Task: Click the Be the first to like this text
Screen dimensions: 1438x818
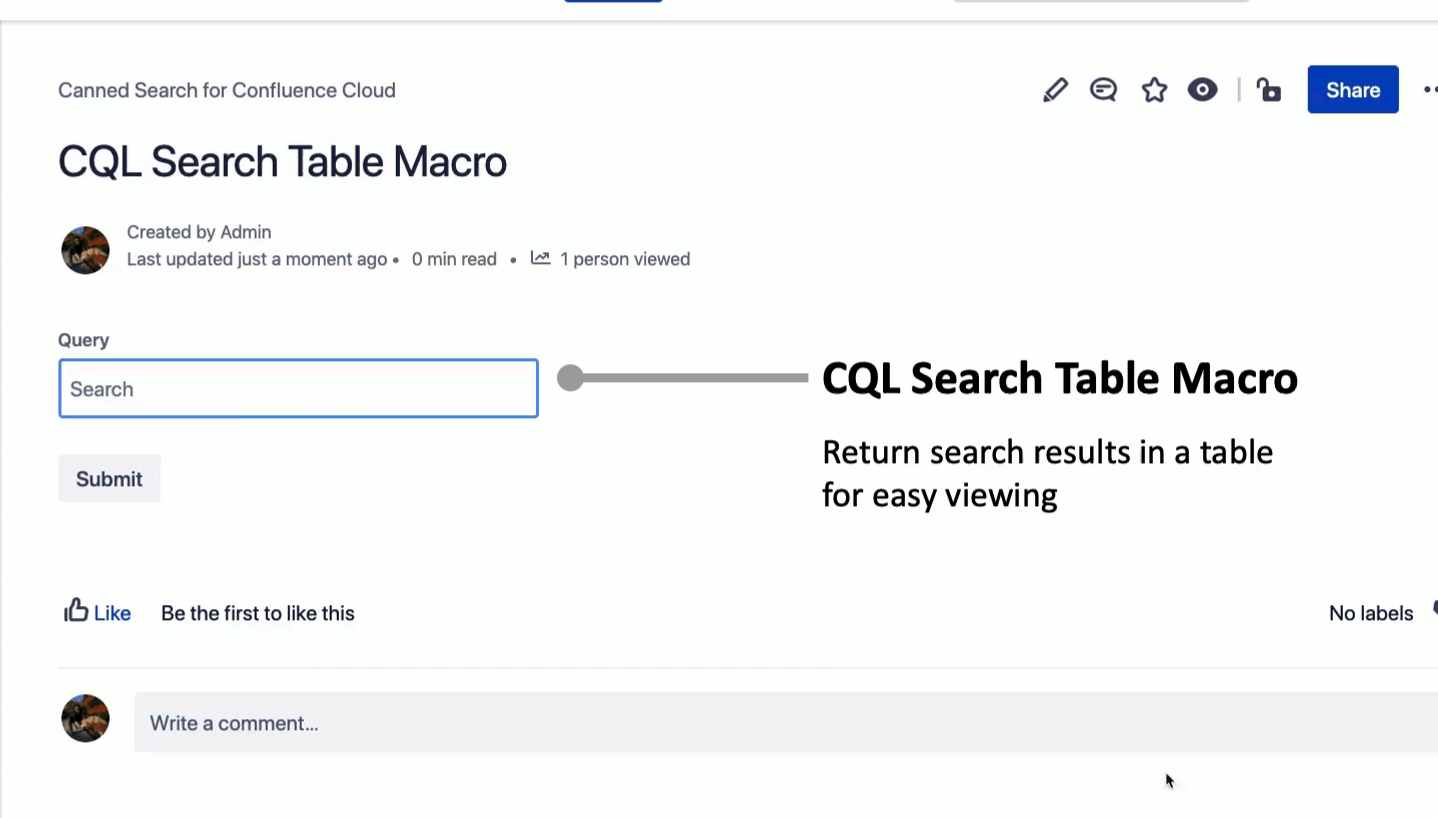Action: coord(258,613)
